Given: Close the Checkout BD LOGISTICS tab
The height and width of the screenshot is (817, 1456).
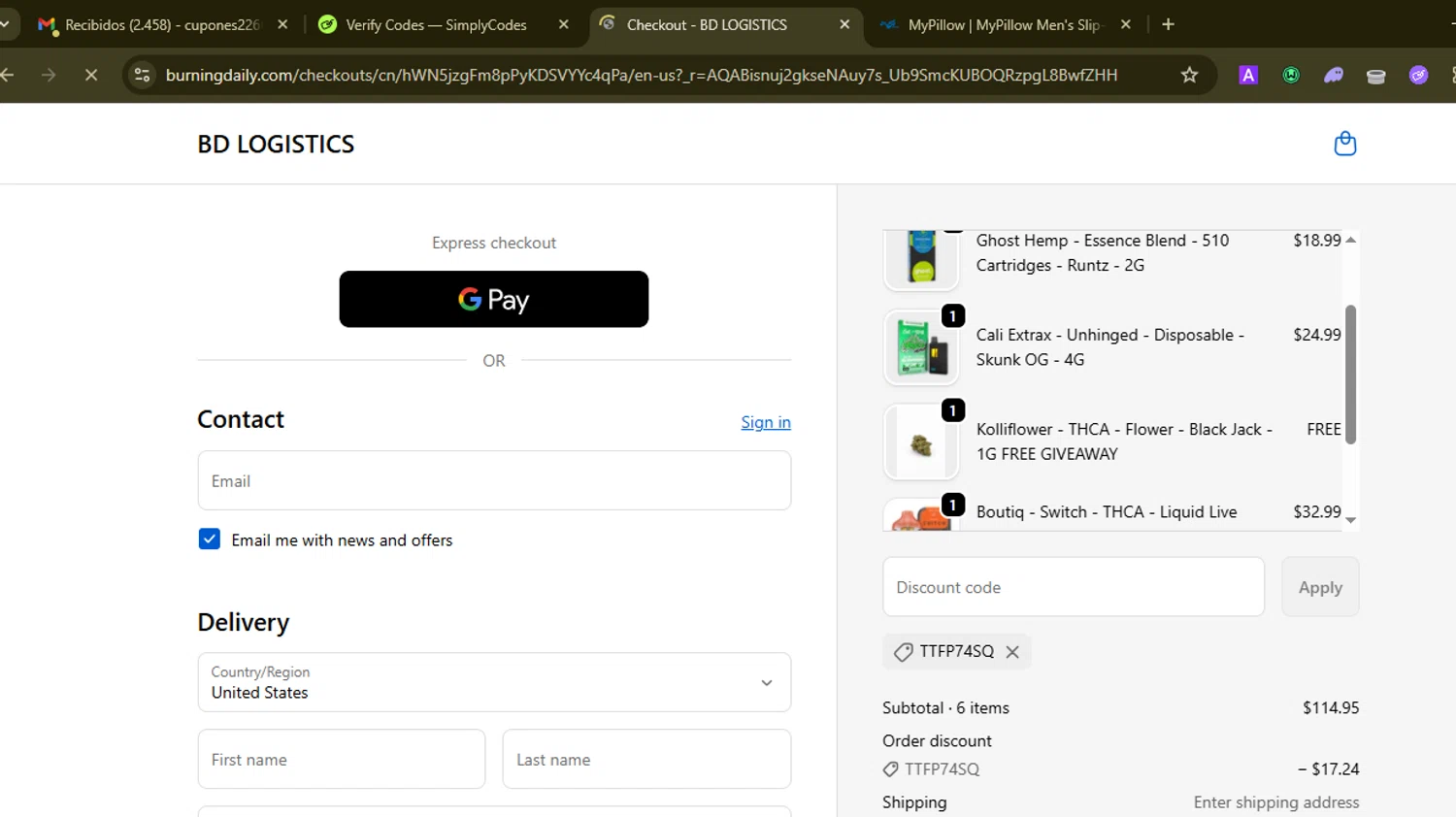Looking at the screenshot, I should (844, 24).
